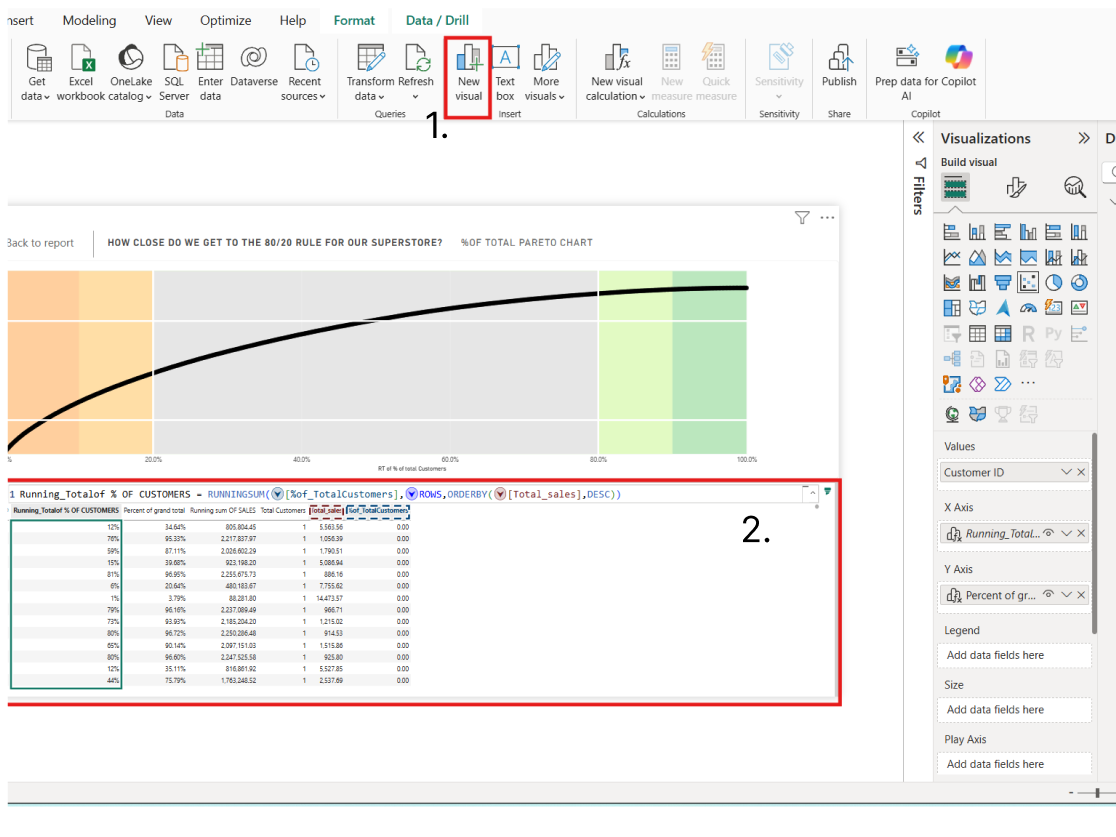Select the scatter chart visual
1116x837 pixels.
pos(1028,283)
